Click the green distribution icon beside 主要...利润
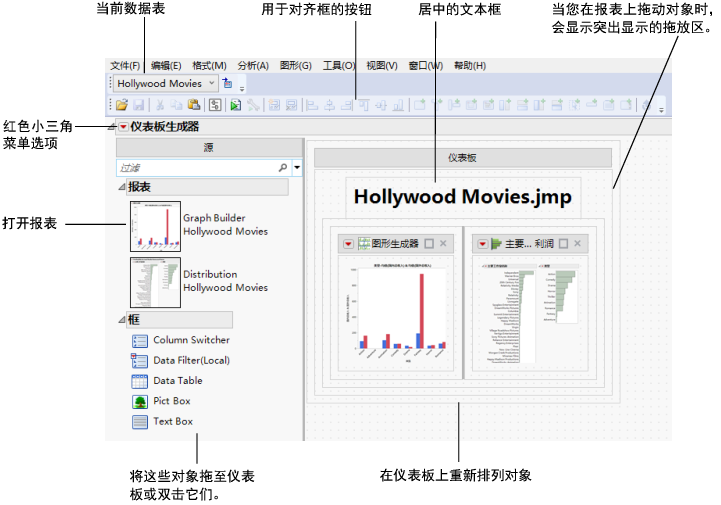The width and height of the screenshot is (721, 505). (496, 244)
